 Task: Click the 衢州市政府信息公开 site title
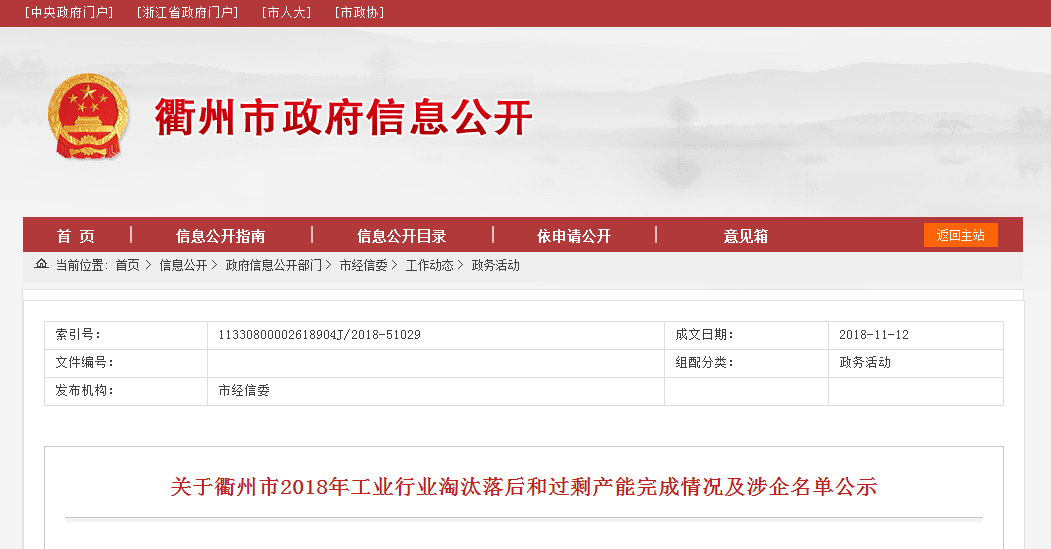coord(344,118)
